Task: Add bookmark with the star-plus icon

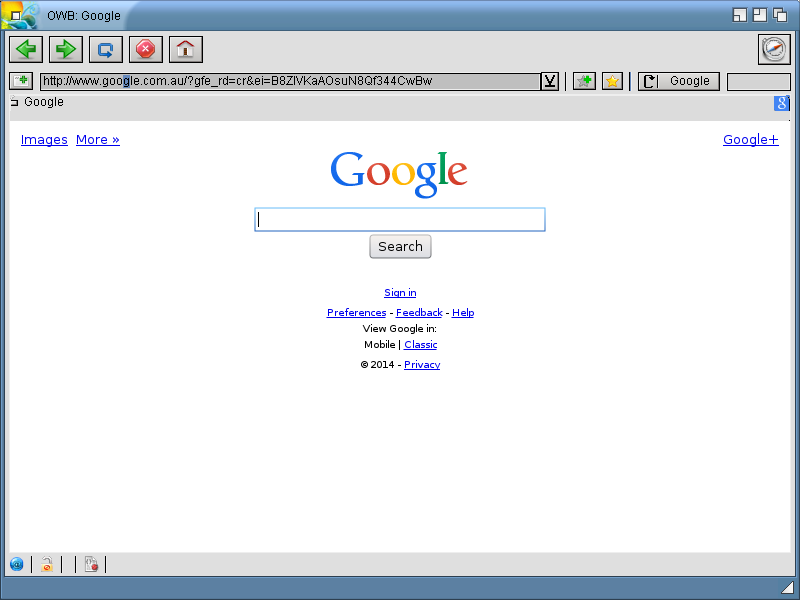Action: pos(584,81)
